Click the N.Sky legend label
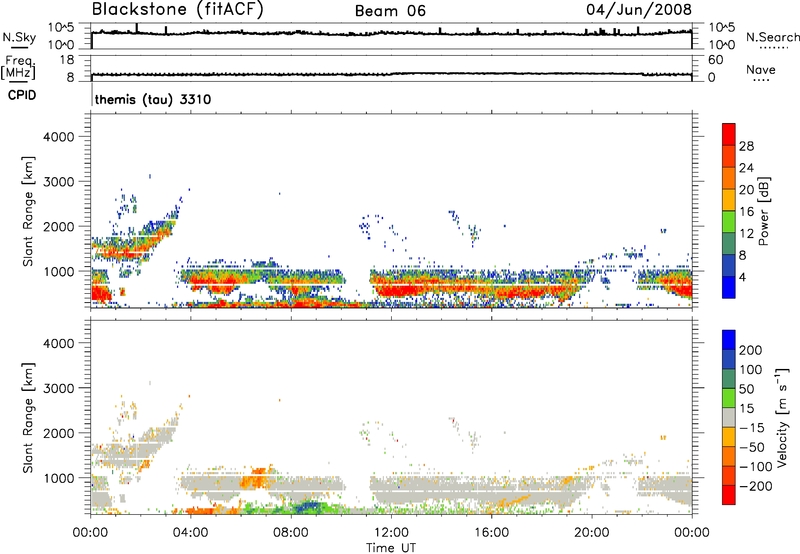The height and width of the screenshot is (554, 800). 19,37
